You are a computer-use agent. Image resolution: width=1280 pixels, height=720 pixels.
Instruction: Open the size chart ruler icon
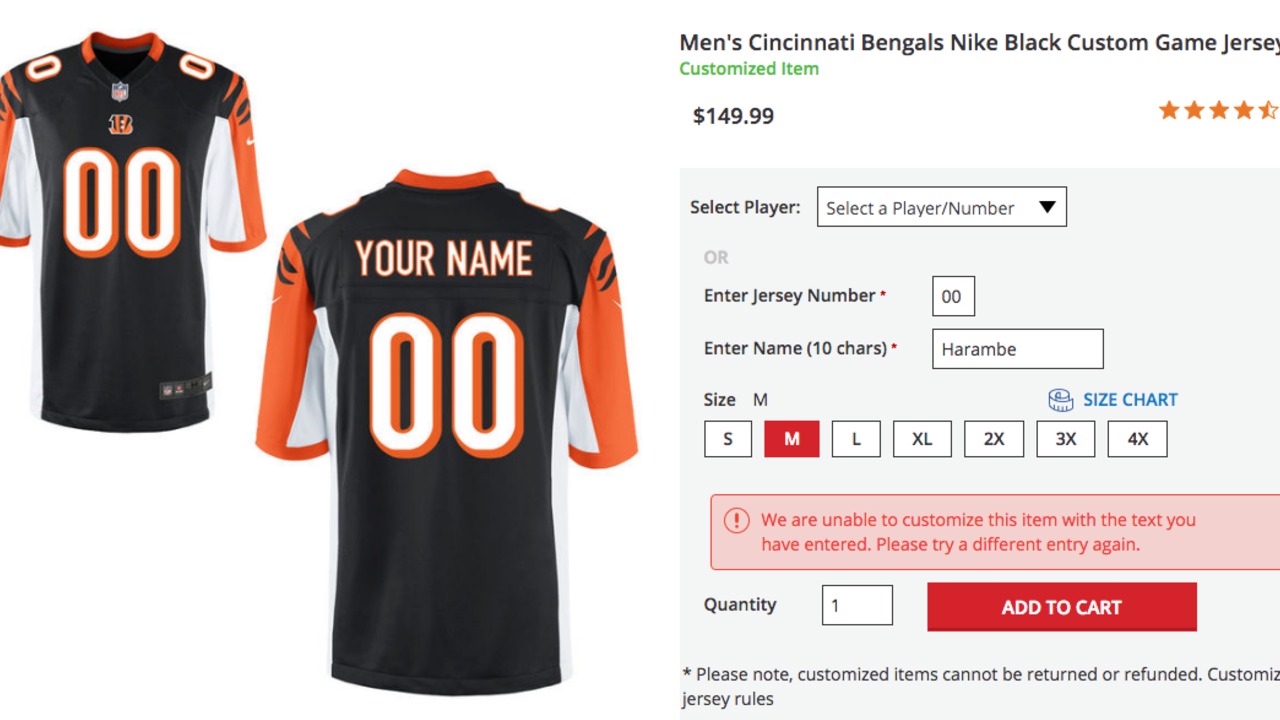(1060, 400)
